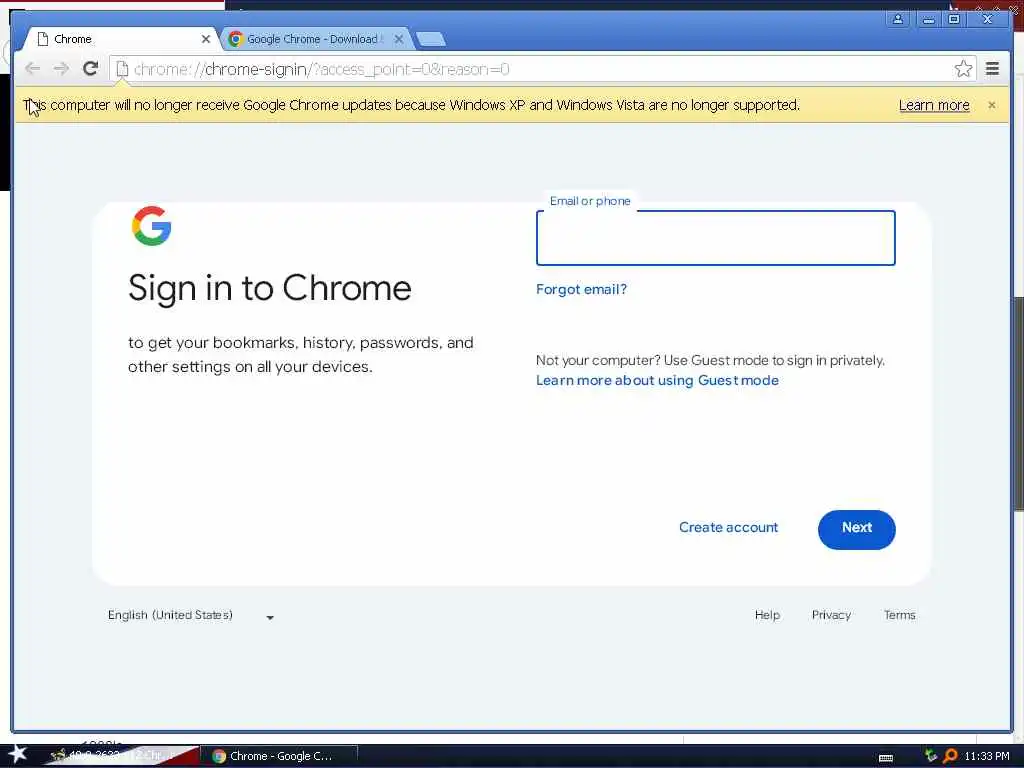Open the Help link in footer
The image size is (1024, 768).
[767, 615]
